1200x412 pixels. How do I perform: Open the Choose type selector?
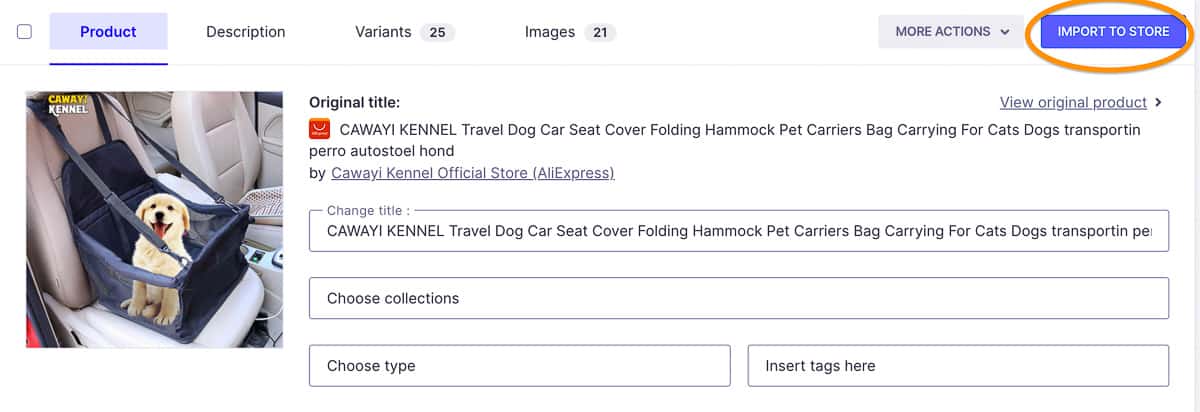519,366
